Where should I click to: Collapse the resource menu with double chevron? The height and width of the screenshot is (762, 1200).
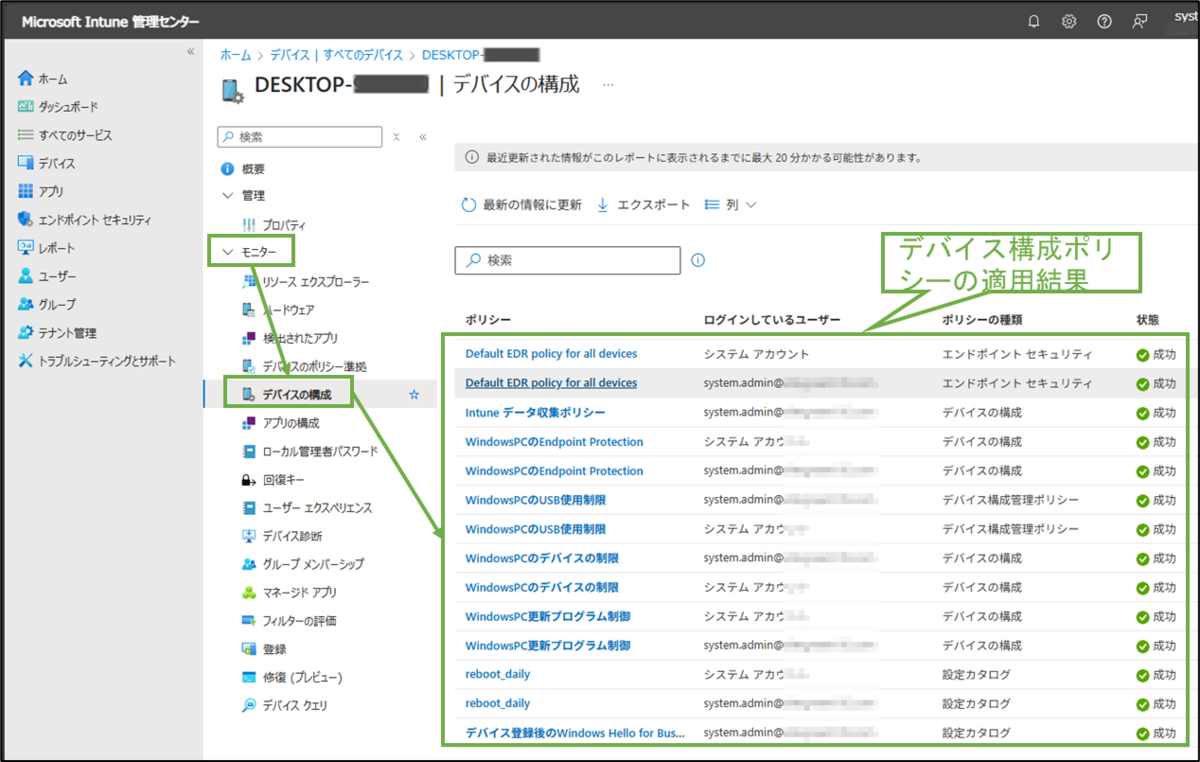[x=423, y=137]
